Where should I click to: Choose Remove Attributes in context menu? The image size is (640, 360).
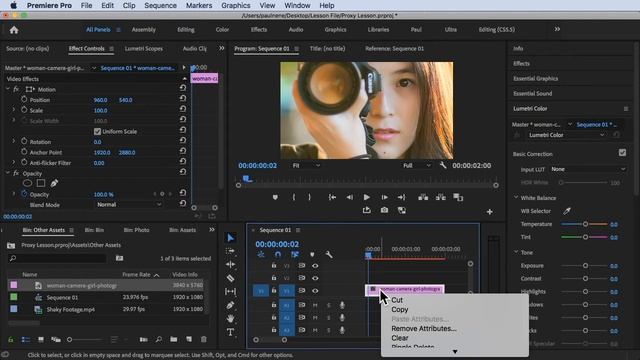(424, 329)
